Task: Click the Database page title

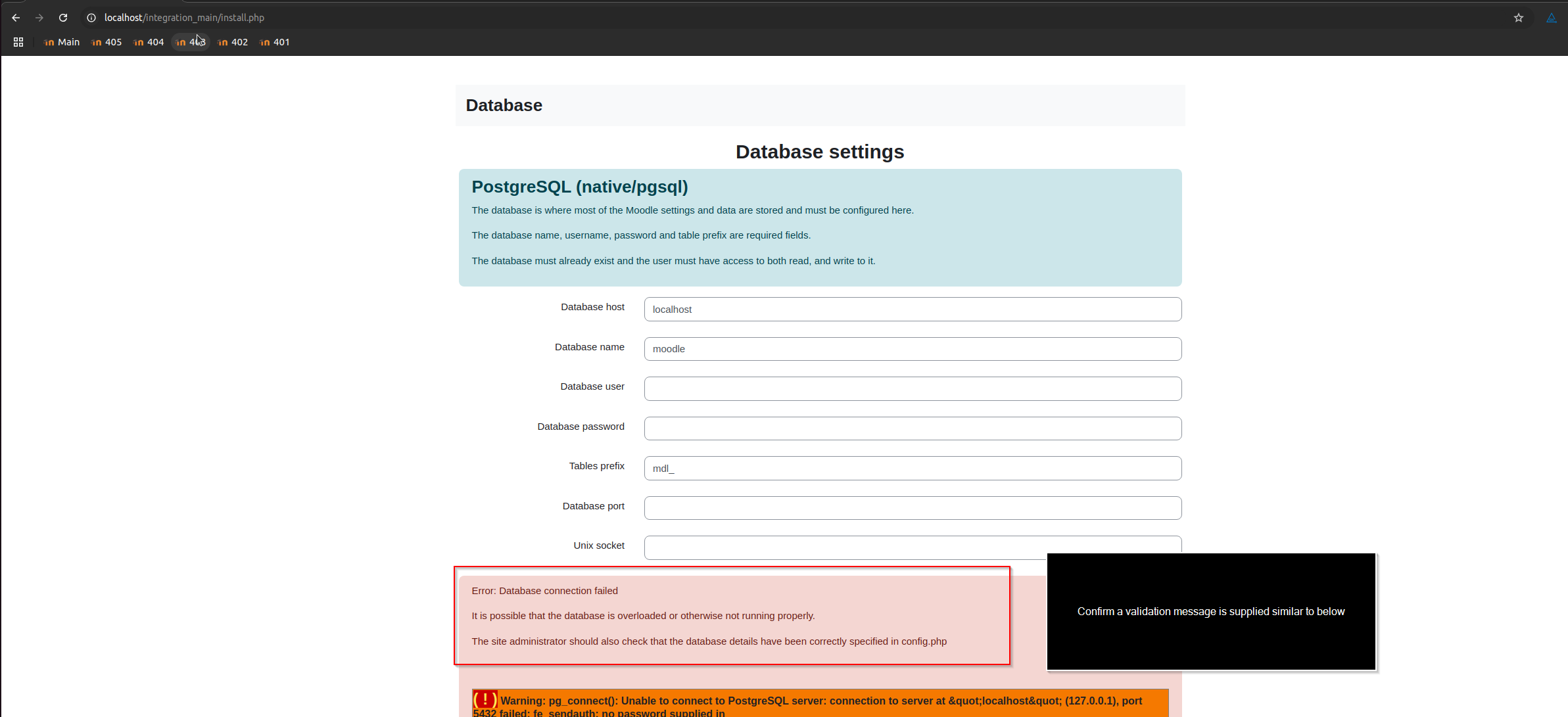Action: tap(504, 105)
